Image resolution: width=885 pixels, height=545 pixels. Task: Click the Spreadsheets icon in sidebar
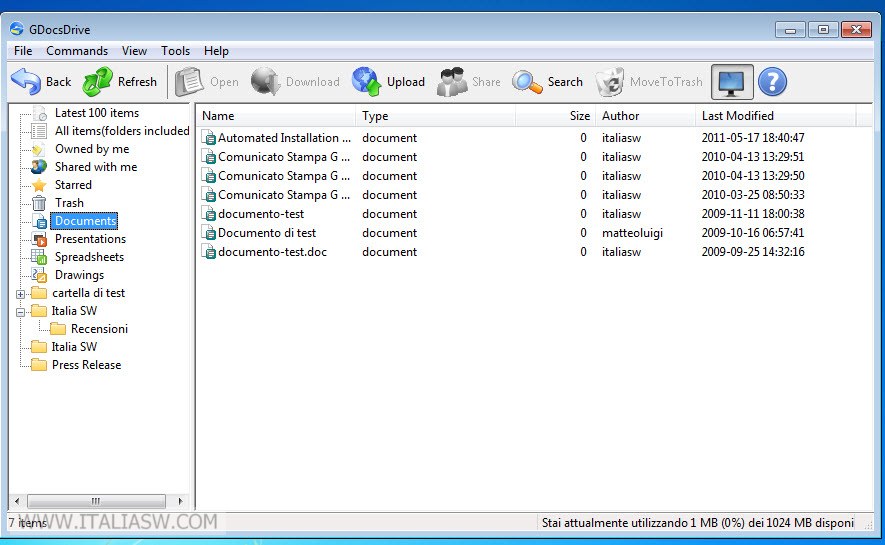pyautogui.click(x=39, y=257)
